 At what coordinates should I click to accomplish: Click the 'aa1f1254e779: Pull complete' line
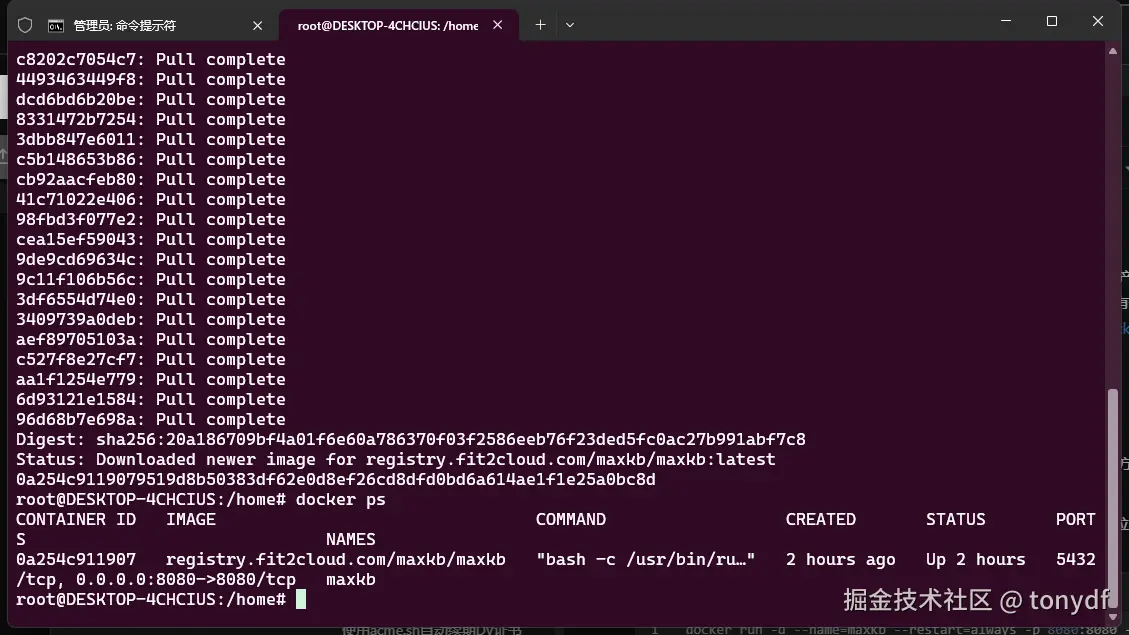click(150, 379)
